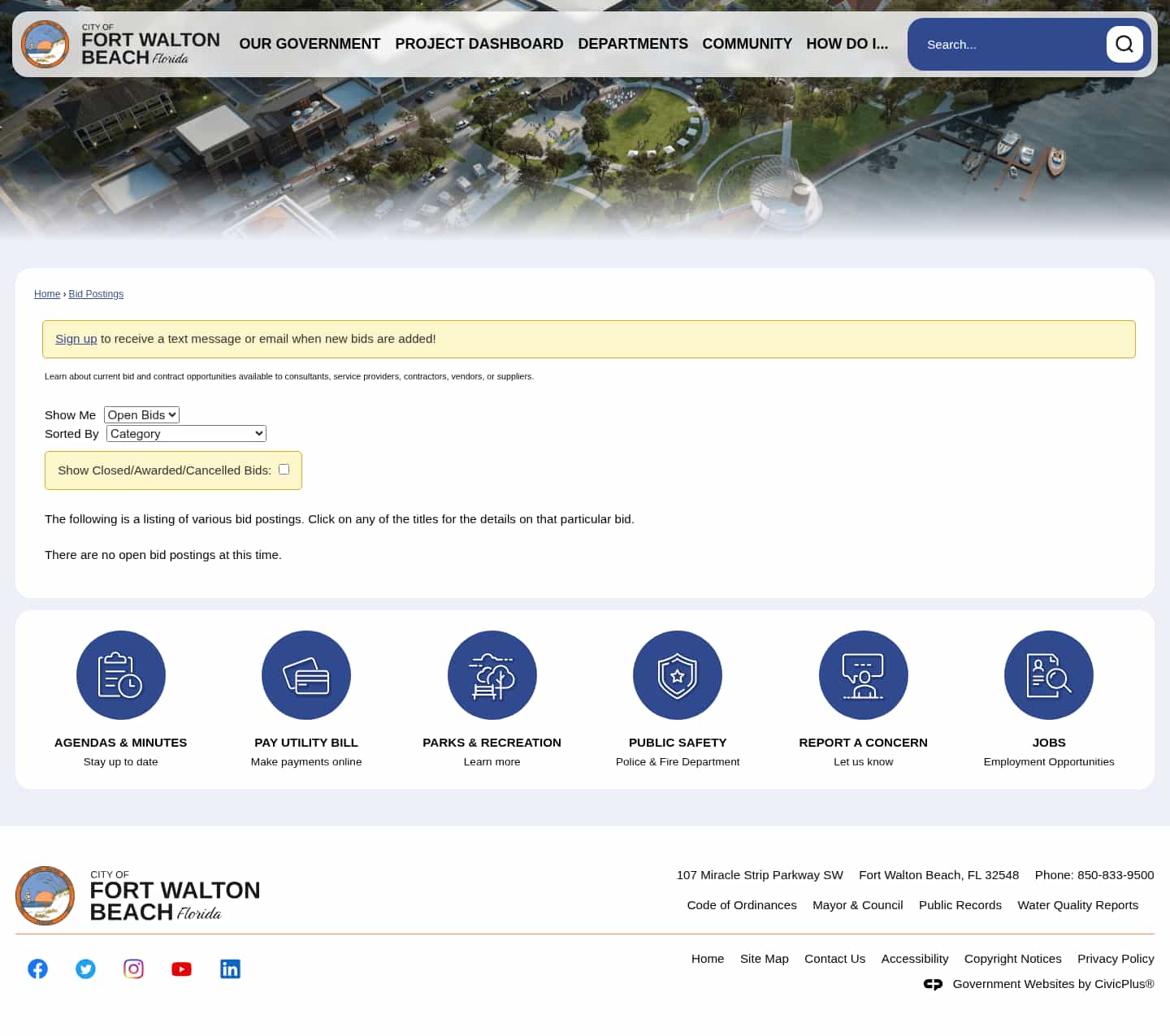The image size is (1170, 1036).
Task: Click the Jobs title text
Action: (x=1049, y=743)
